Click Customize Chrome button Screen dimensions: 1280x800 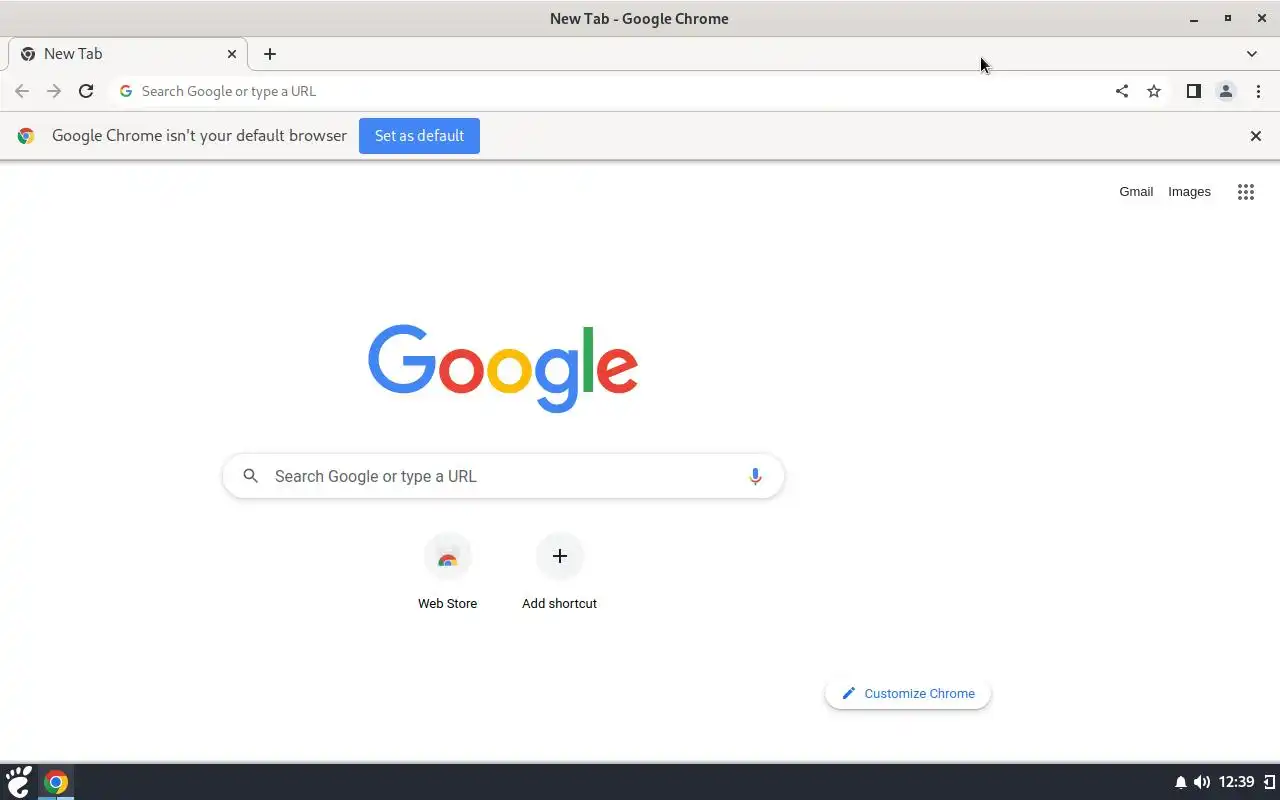pos(908,693)
